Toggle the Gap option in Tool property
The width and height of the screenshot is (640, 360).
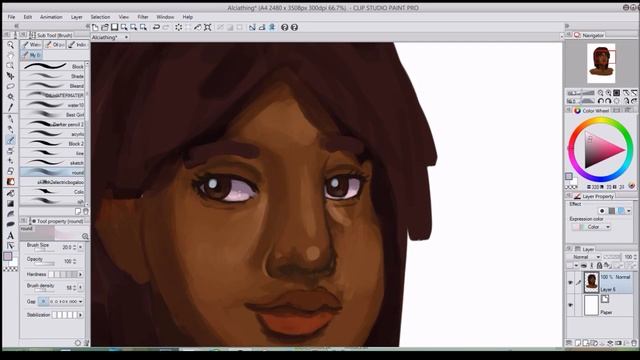42,302
